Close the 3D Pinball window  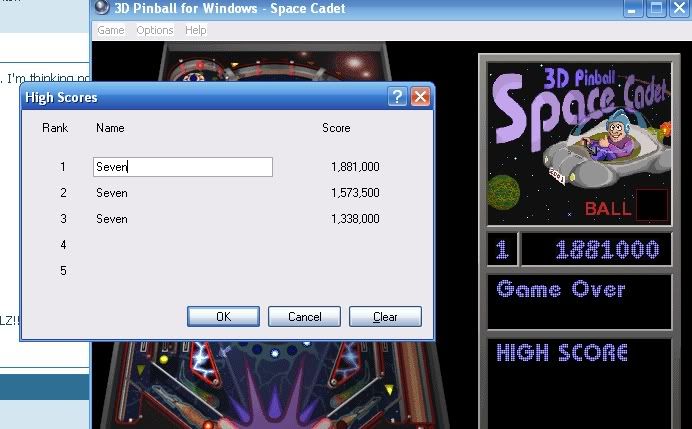click(x=680, y=8)
